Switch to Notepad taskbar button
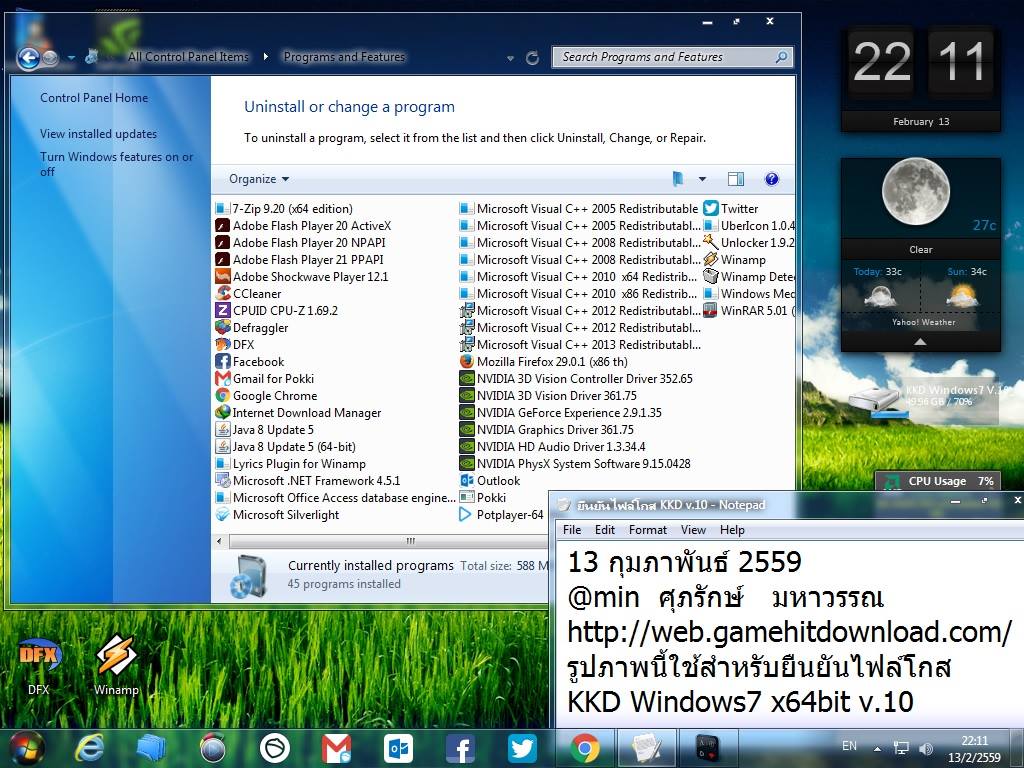1024x768 pixels. point(645,748)
